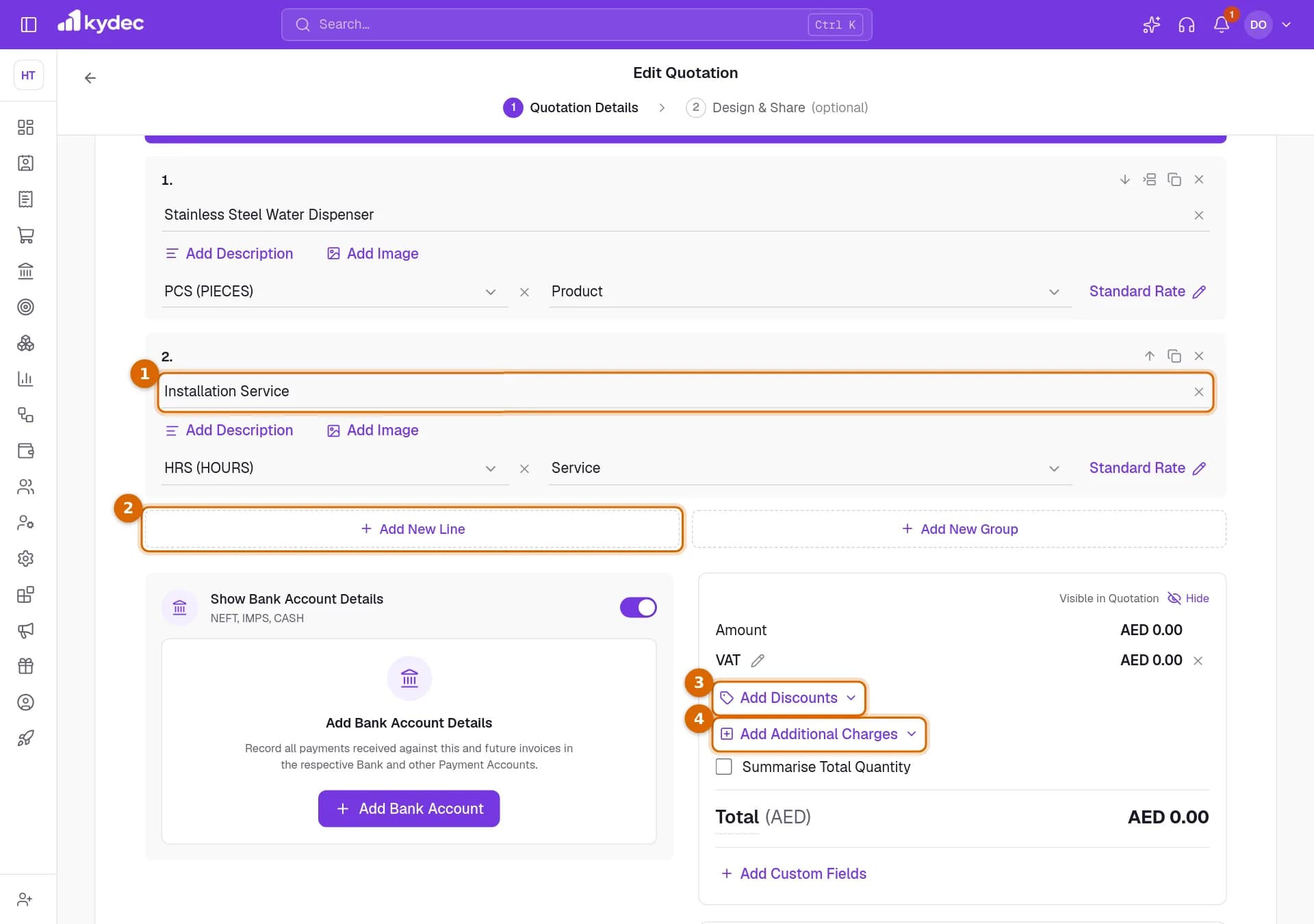This screenshot has height=924, width=1314.
Task: Open the shopping cart sidebar icon
Action: tap(25, 235)
